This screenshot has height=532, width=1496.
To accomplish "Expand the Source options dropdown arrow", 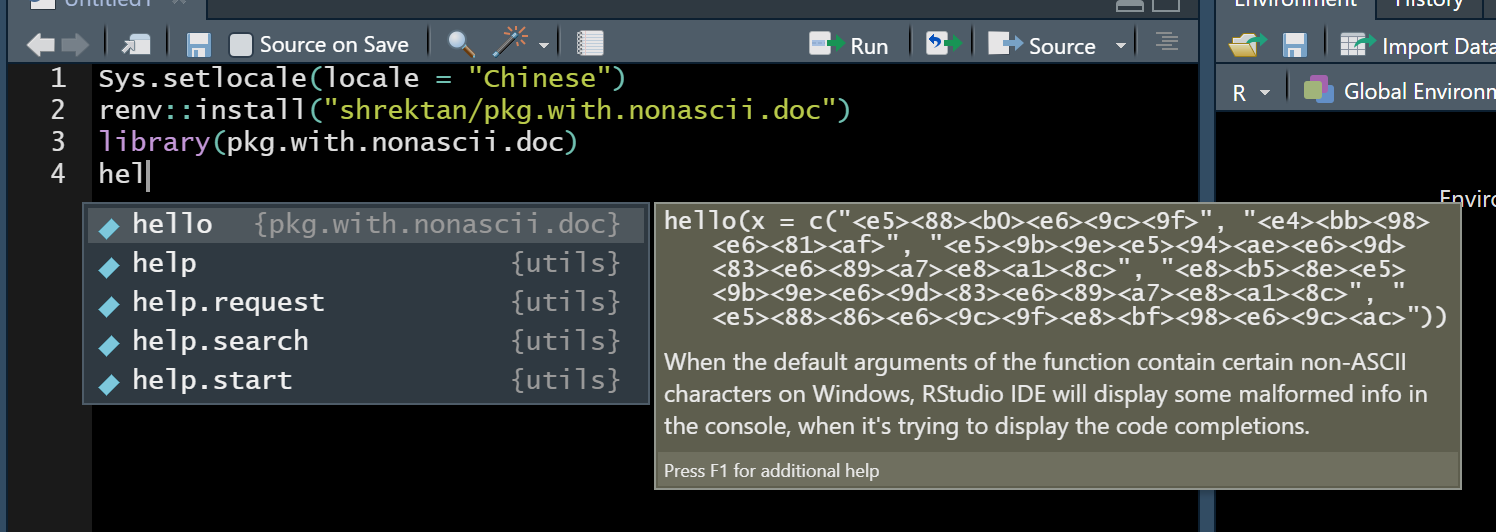I will 1120,46.
